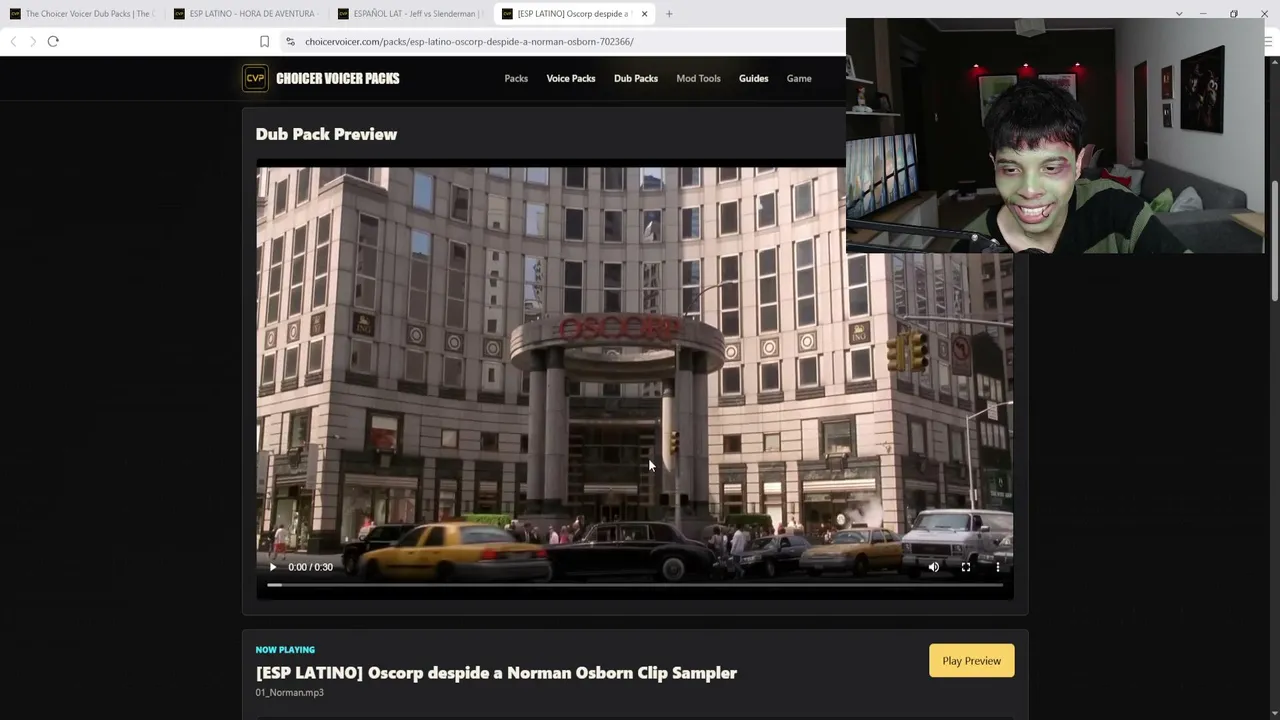Screen dimensions: 1280x720
Task: Click the webcam overlay of the streamer
Action: [x=1055, y=136]
